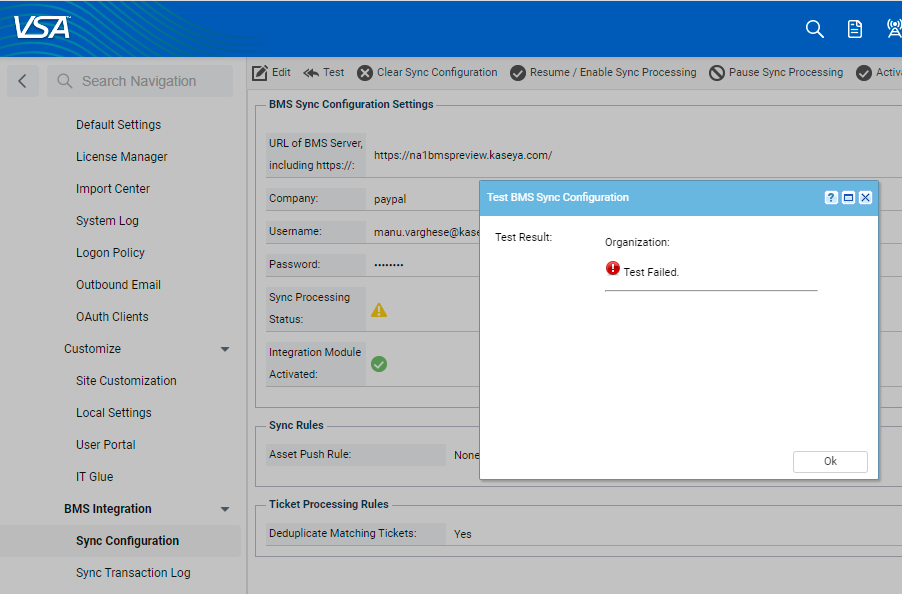
Task: Click the Resume / Enable Sync Processing label
Action: point(613,72)
